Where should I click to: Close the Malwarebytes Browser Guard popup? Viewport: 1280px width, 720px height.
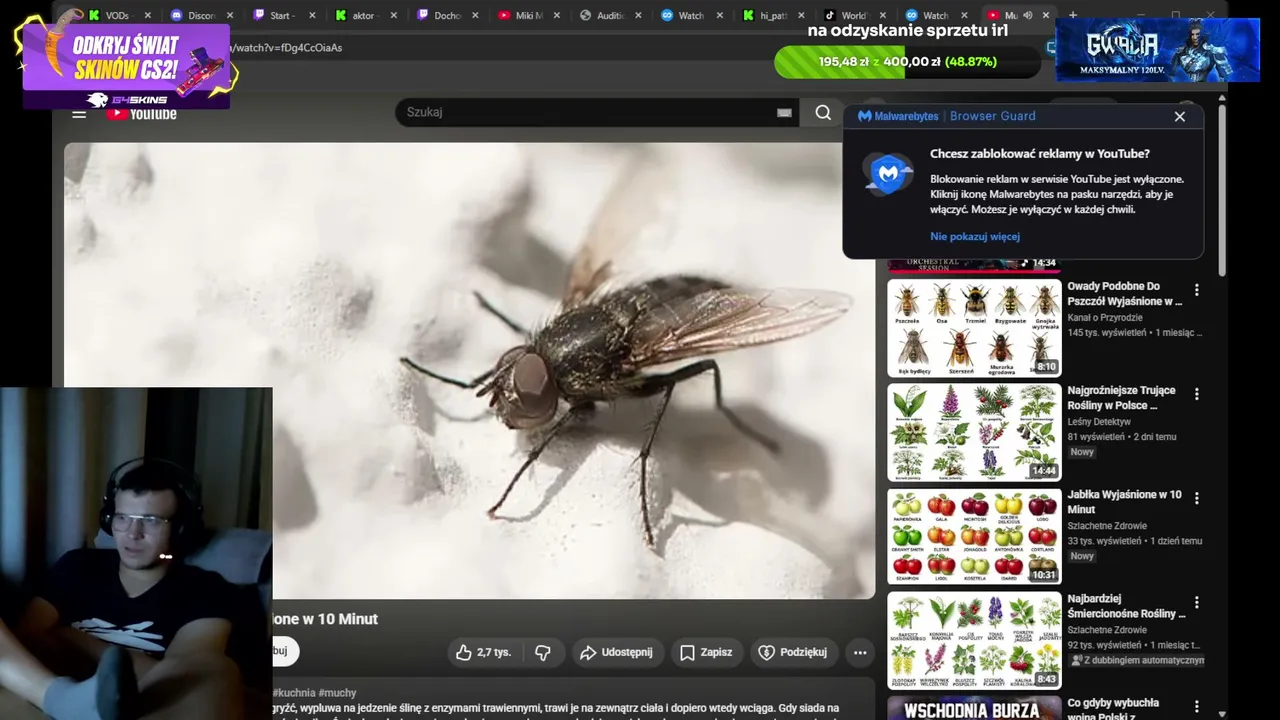pyautogui.click(x=1180, y=116)
